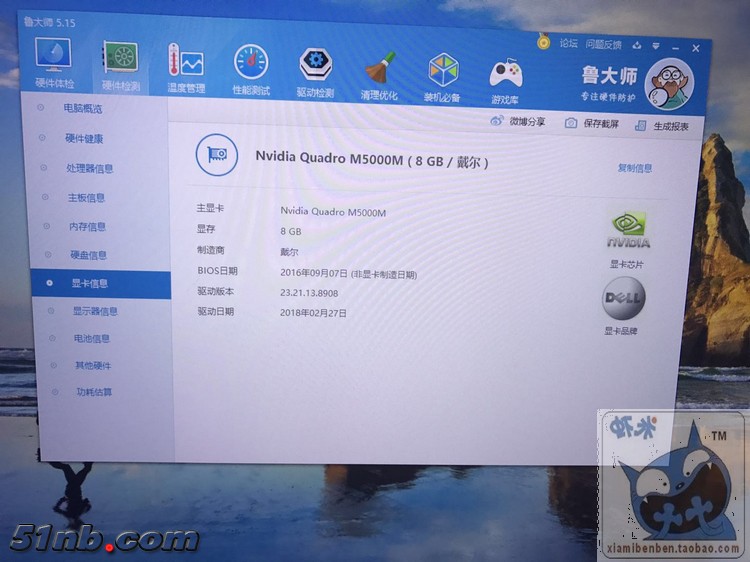
Task: Click 主显卡 value Nvidia Quadro M5000M
Action: click(333, 212)
